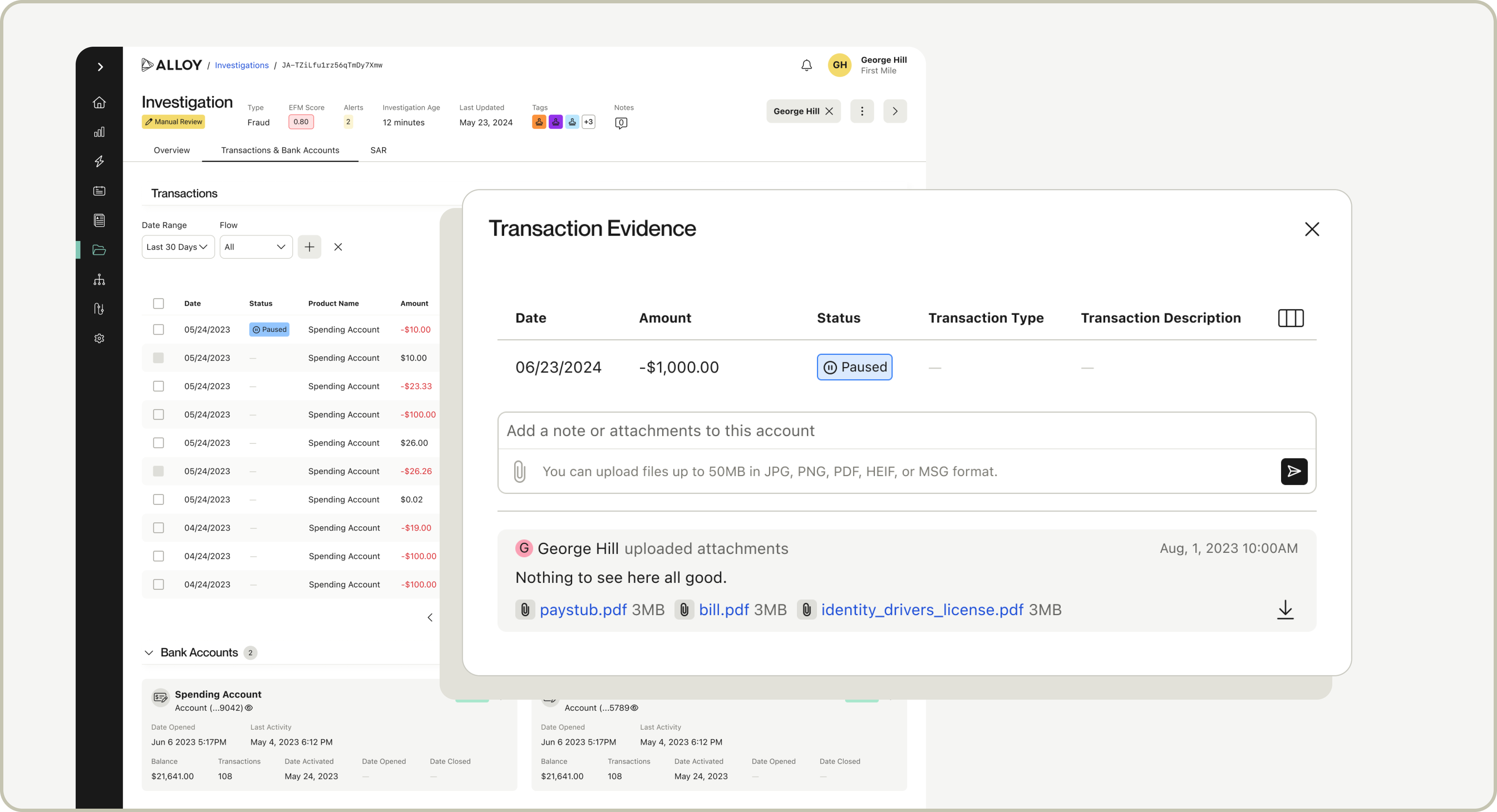The height and width of the screenshot is (812, 1497).
Task: Download all attachments with download icon
Action: tap(1285, 609)
